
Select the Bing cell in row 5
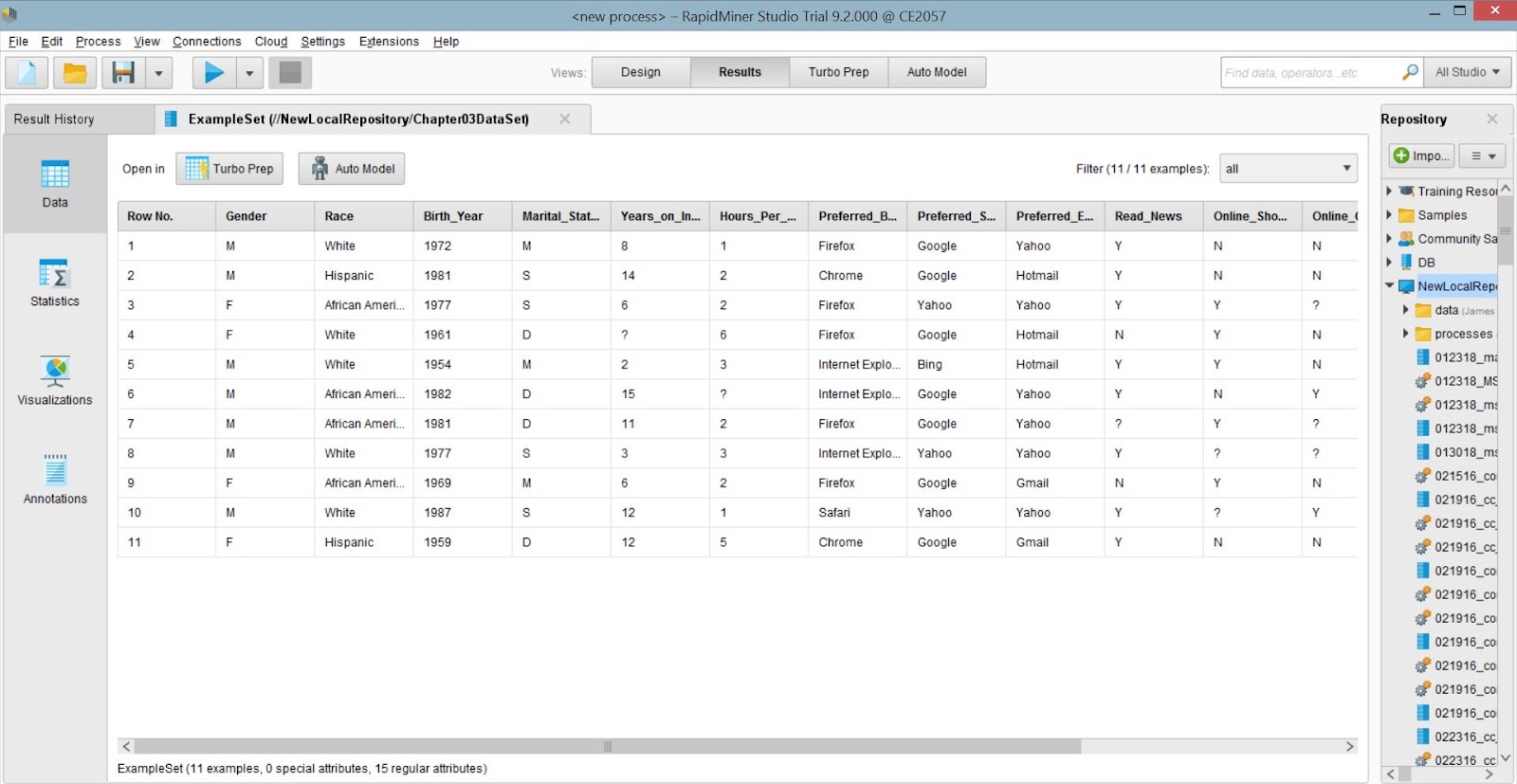click(957, 364)
